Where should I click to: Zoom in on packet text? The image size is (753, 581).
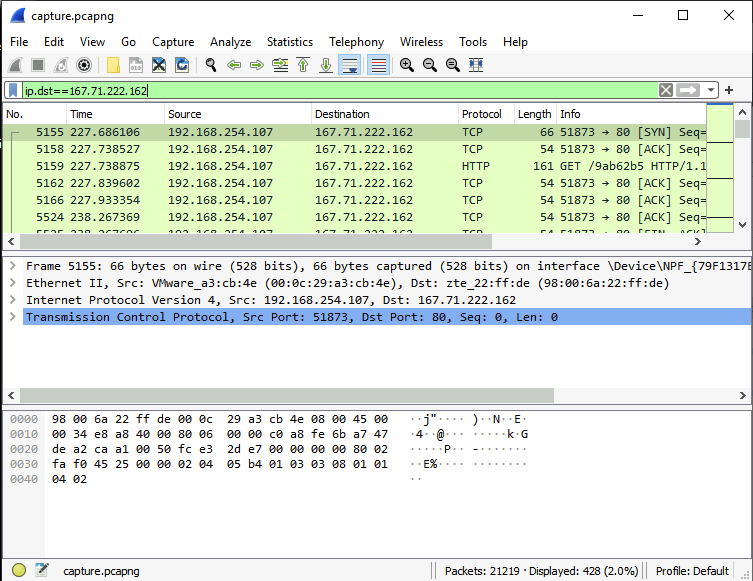pyautogui.click(x=407, y=65)
